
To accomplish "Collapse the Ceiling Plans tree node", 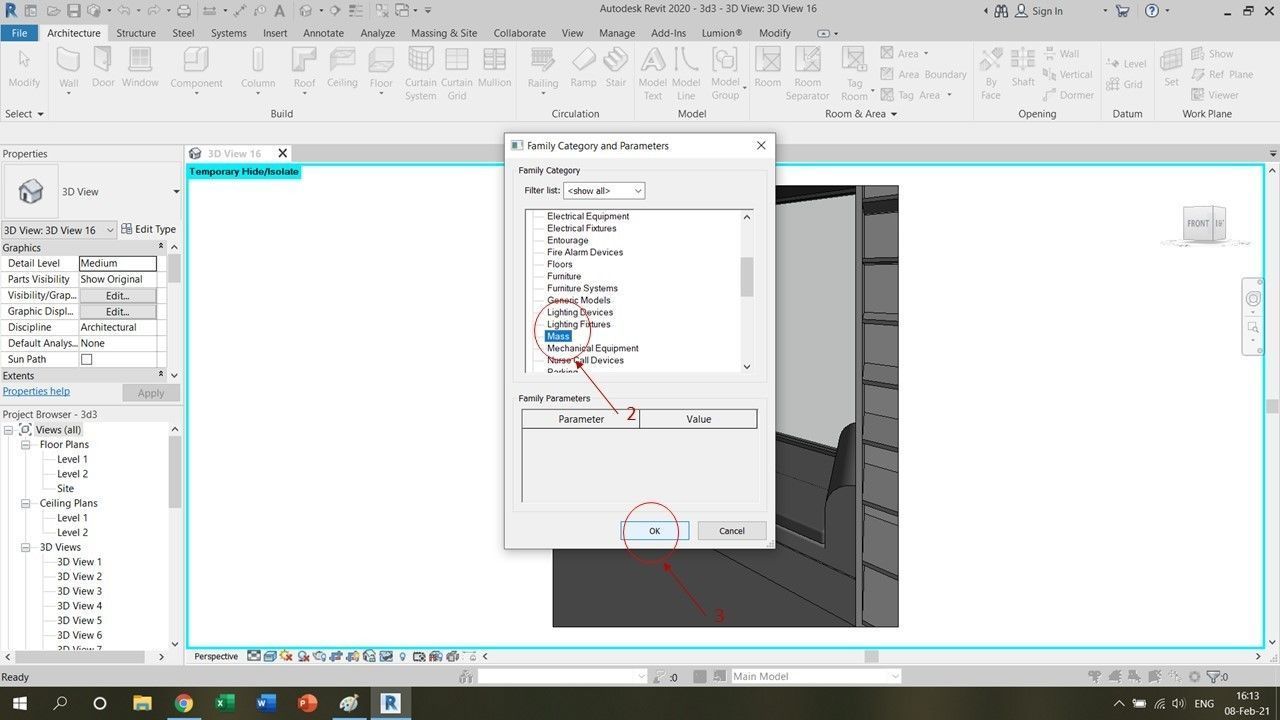I will (26, 504).
